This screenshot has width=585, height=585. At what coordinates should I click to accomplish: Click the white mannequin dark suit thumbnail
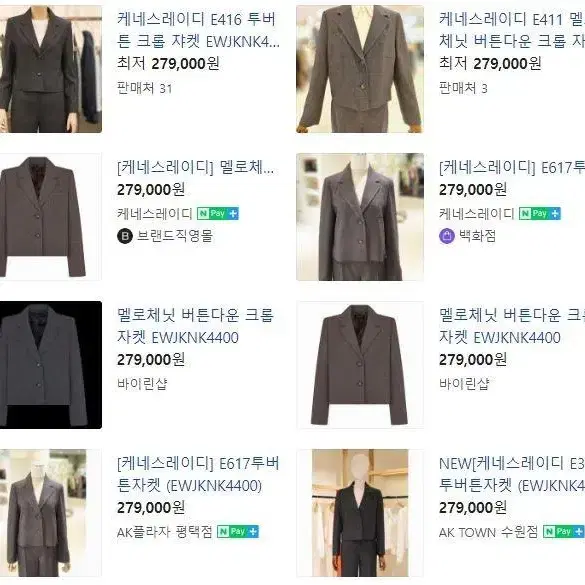coord(360,513)
